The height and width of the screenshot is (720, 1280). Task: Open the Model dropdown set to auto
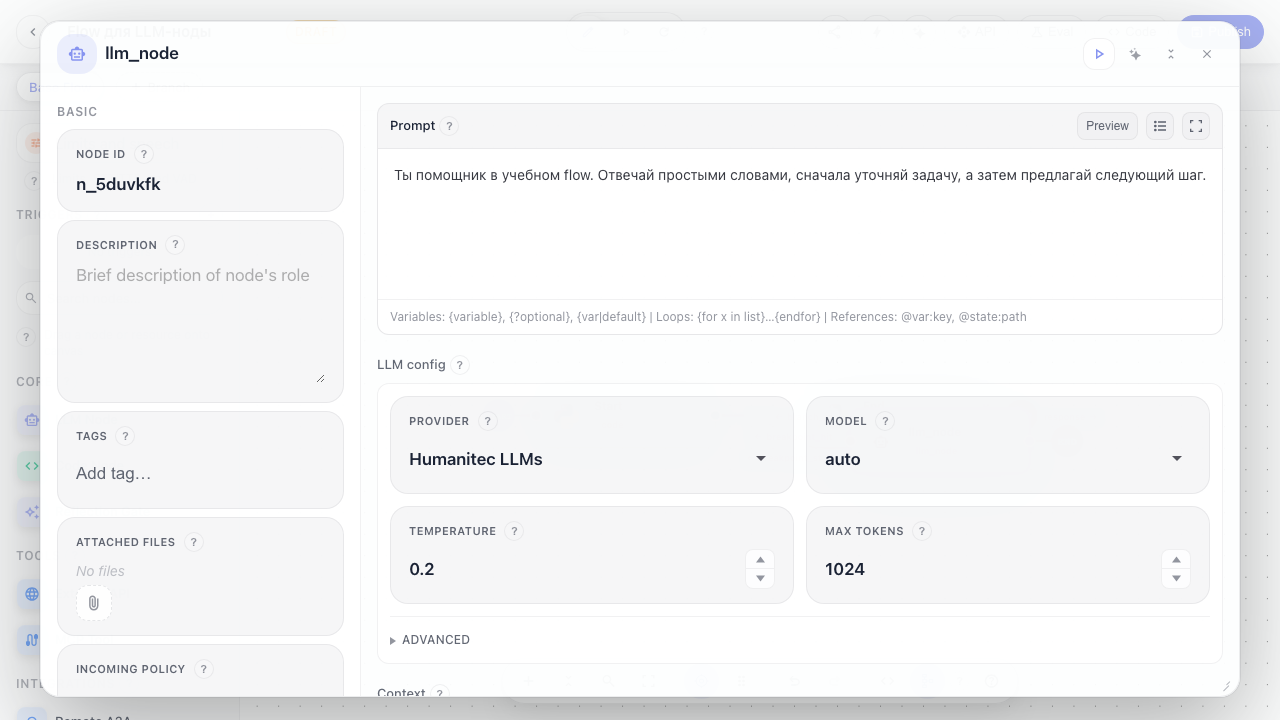1008,459
